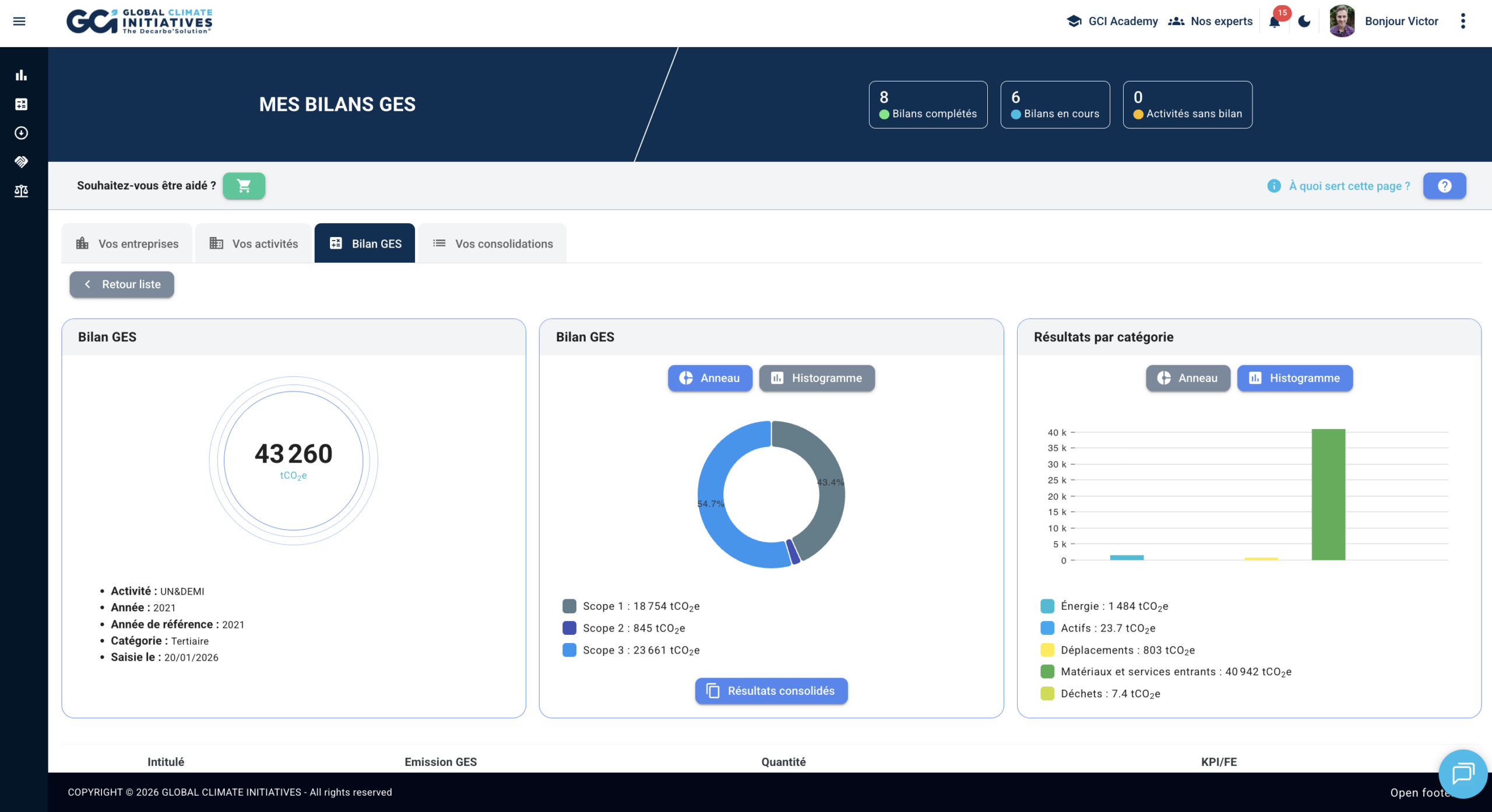This screenshot has height=812, width=1492.
Task: Open the hamburger menu
Action: pos(19,22)
